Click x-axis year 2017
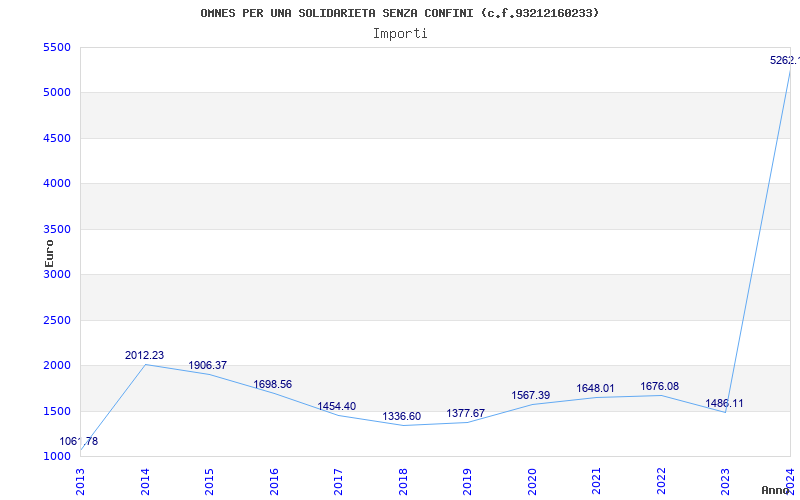 338,481
